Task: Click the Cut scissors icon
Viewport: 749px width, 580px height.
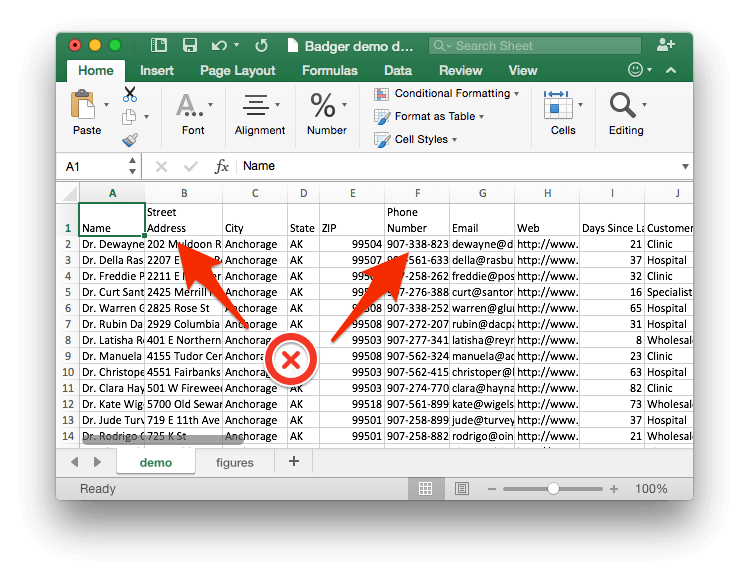Action: [129, 94]
